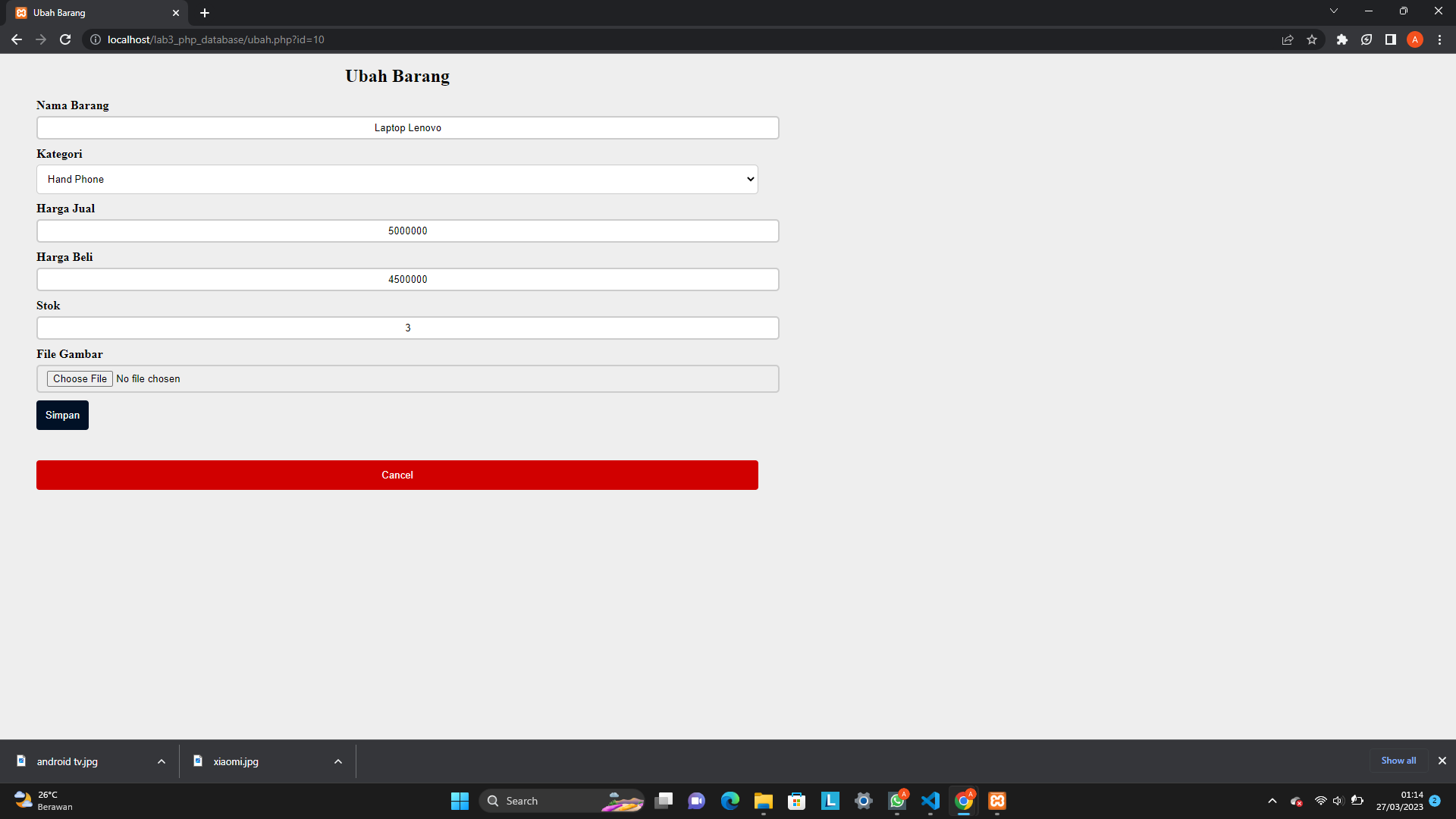Open the Chrome three-dot menu

(x=1439, y=39)
